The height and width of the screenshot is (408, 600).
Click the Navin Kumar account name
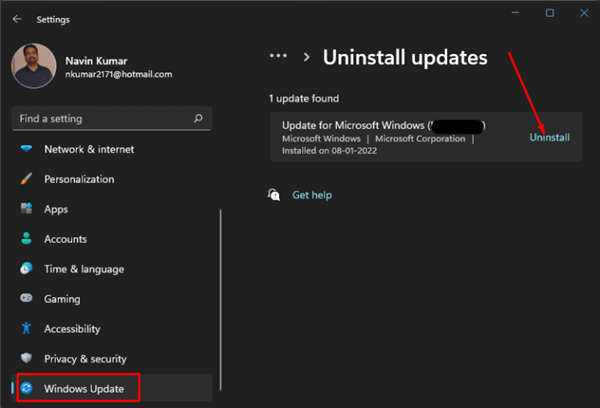click(96, 61)
